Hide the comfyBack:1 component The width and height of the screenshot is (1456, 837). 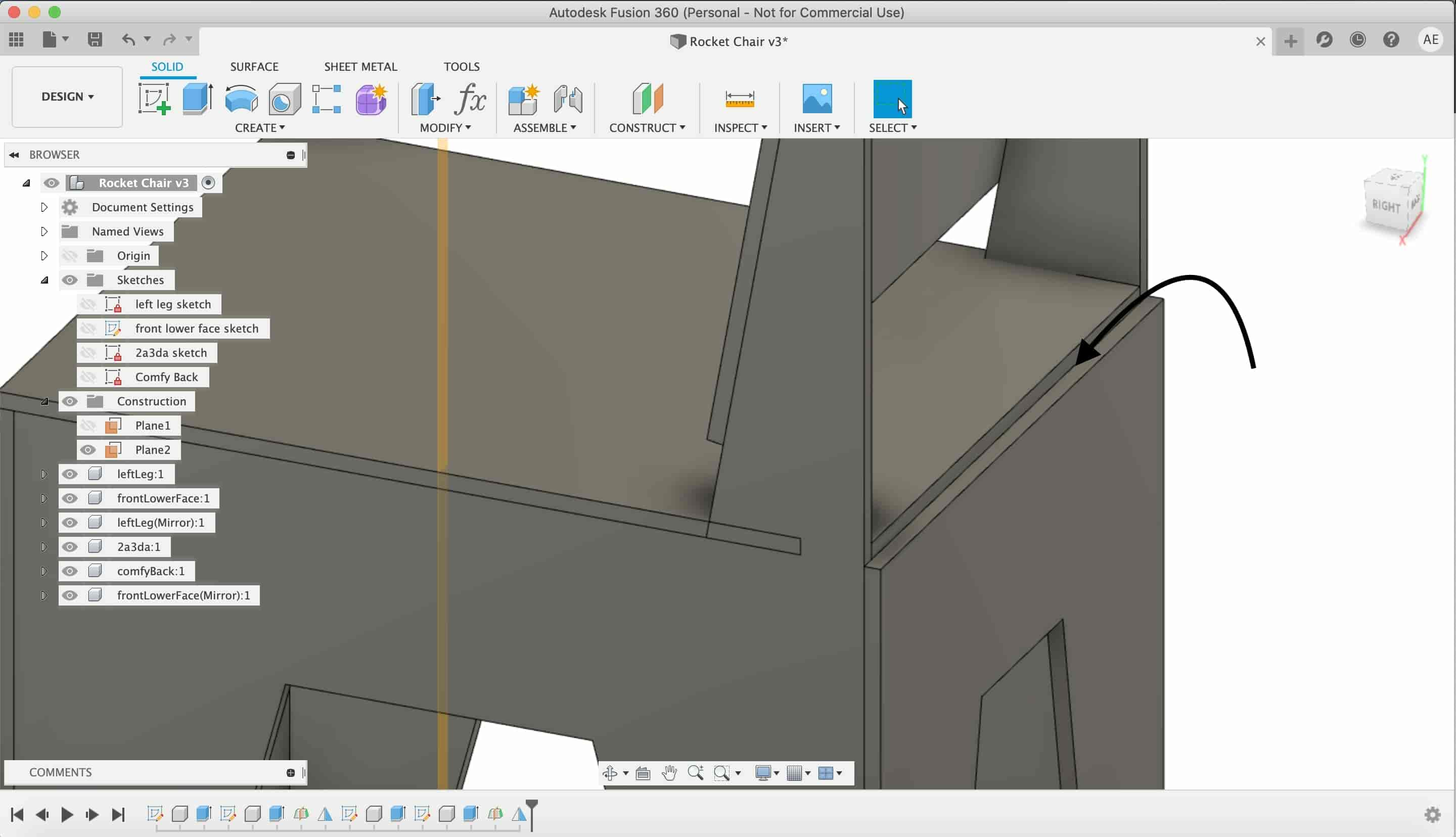70,571
